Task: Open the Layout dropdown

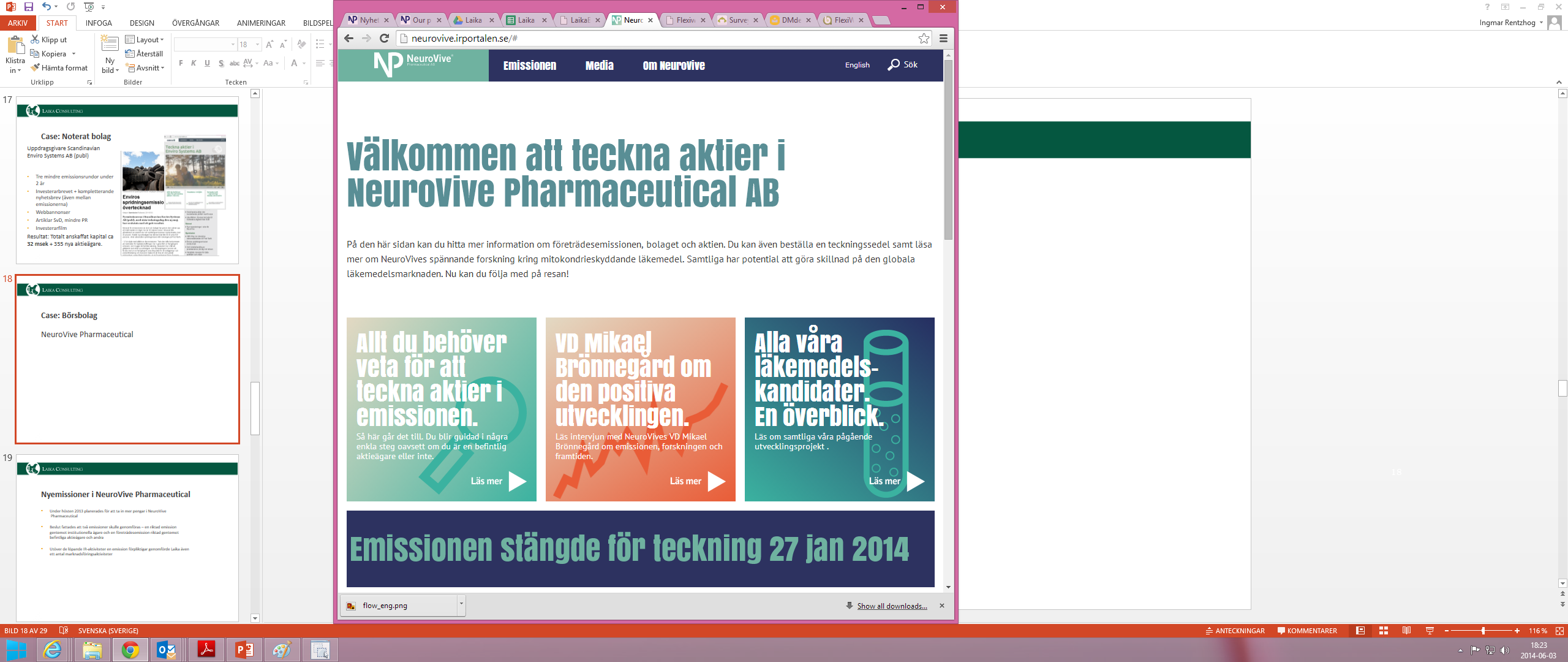Action: (x=145, y=40)
